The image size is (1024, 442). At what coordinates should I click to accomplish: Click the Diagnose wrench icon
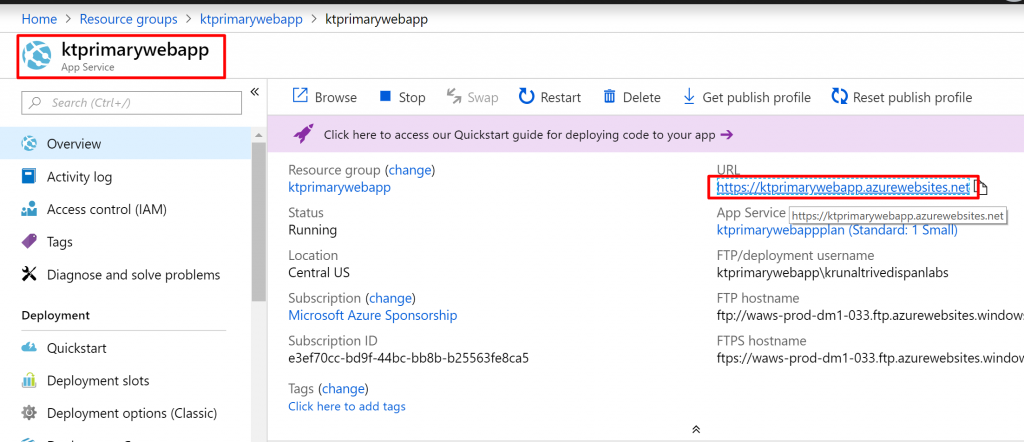[x=29, y=274]
